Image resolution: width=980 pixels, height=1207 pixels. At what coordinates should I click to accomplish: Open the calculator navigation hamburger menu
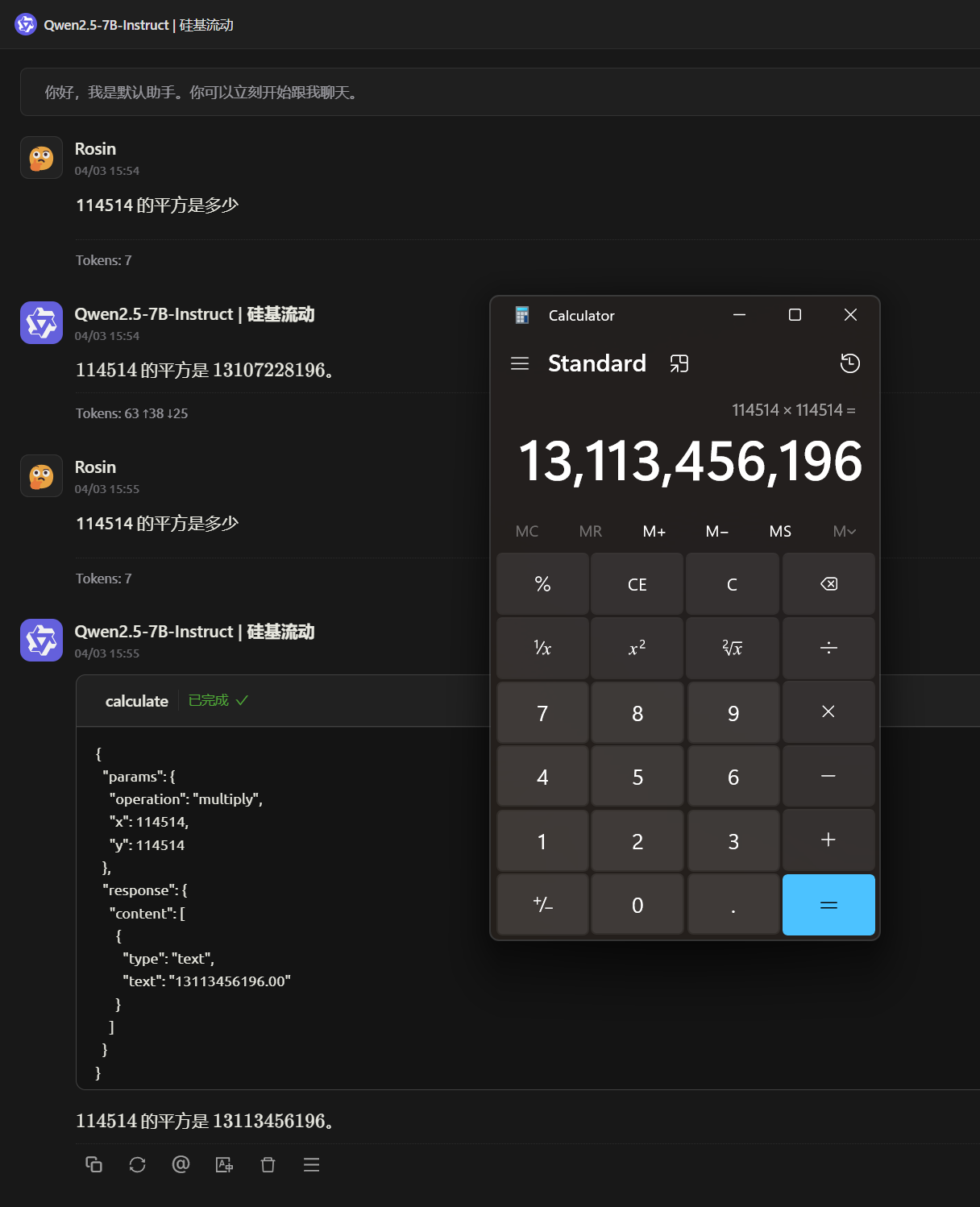[520, 363]
